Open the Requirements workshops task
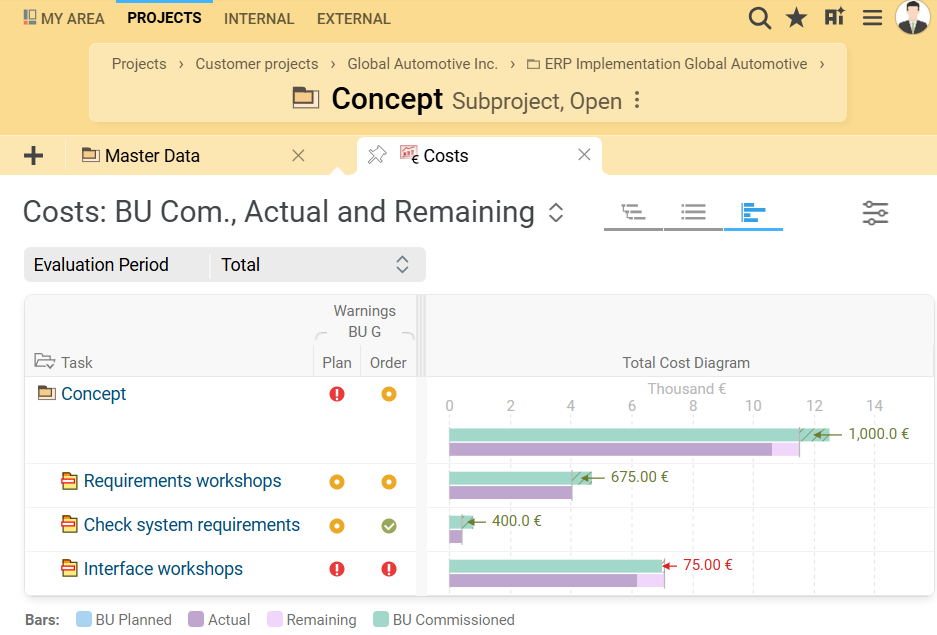This screenshot has height=635, width=937. point(182,481)
